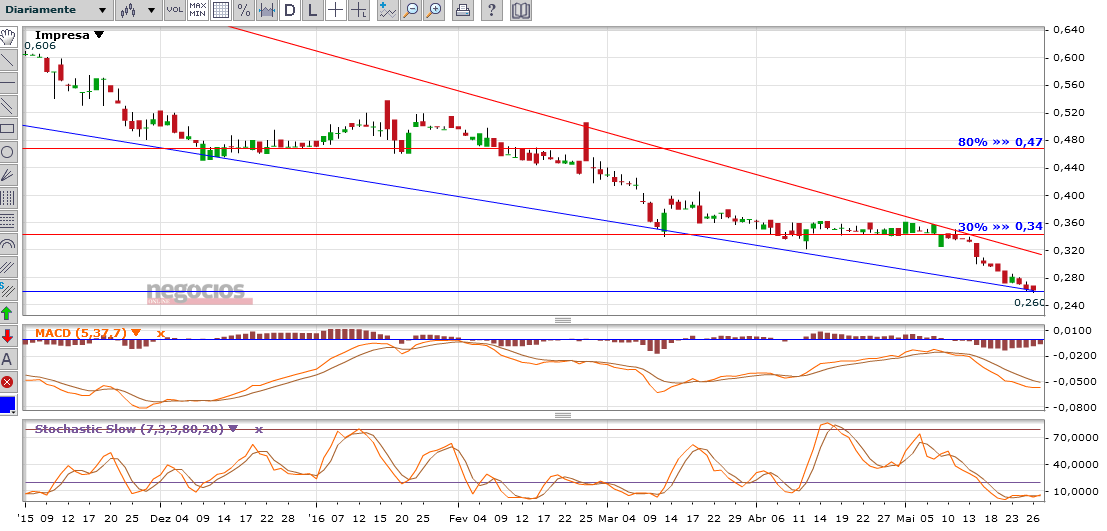Screen dimensions: 1107x531
Task: Print the chart with the printer icon
Action: pos(462,10)
